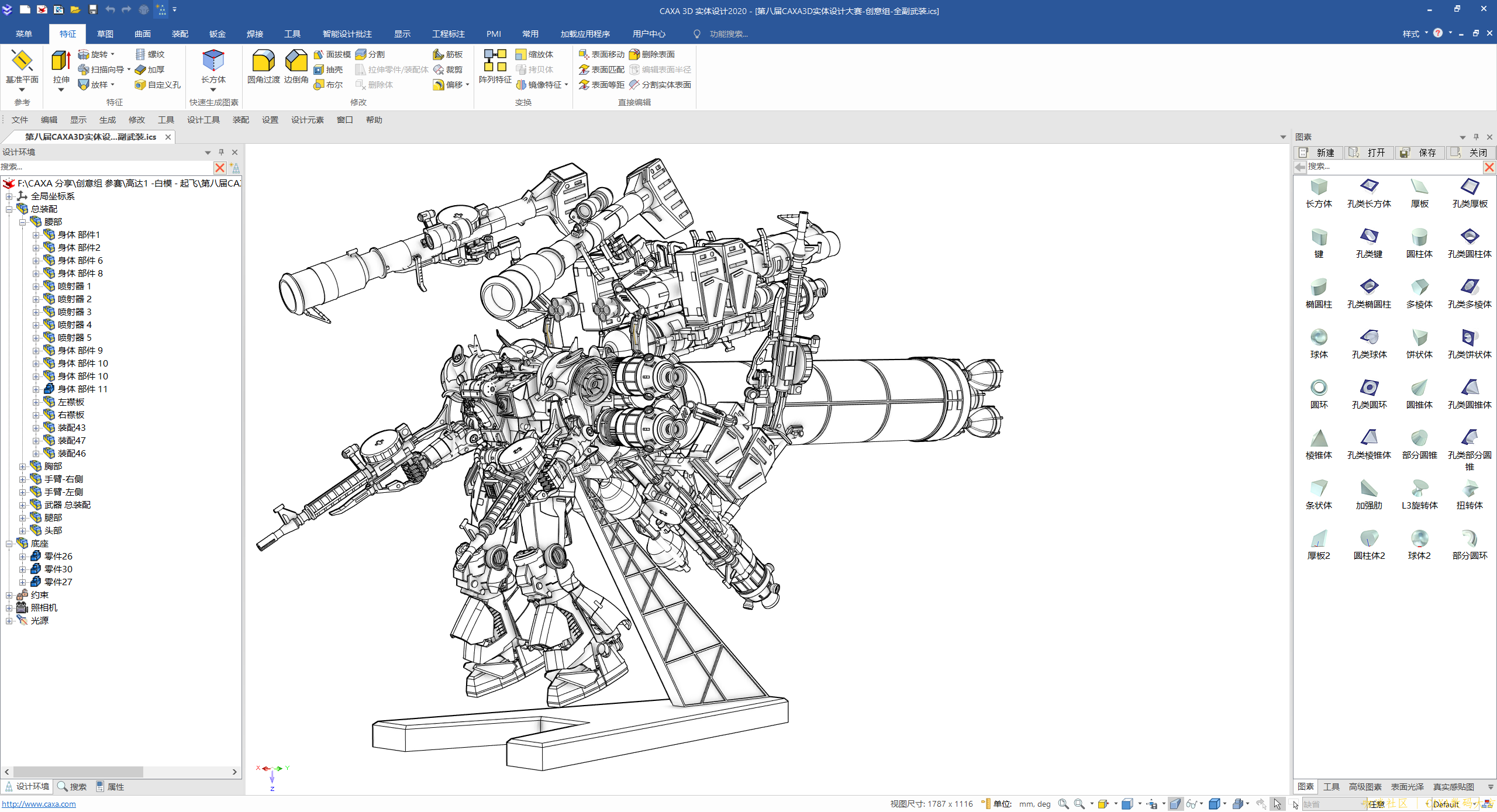
Task: Click the 删除表面 delete face tool
Action: [x=652, y=54]
